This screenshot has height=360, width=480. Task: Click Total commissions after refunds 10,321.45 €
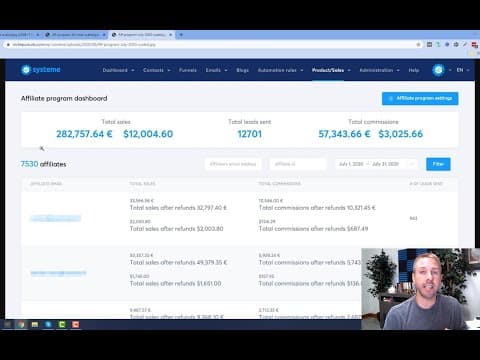point(317,208)
